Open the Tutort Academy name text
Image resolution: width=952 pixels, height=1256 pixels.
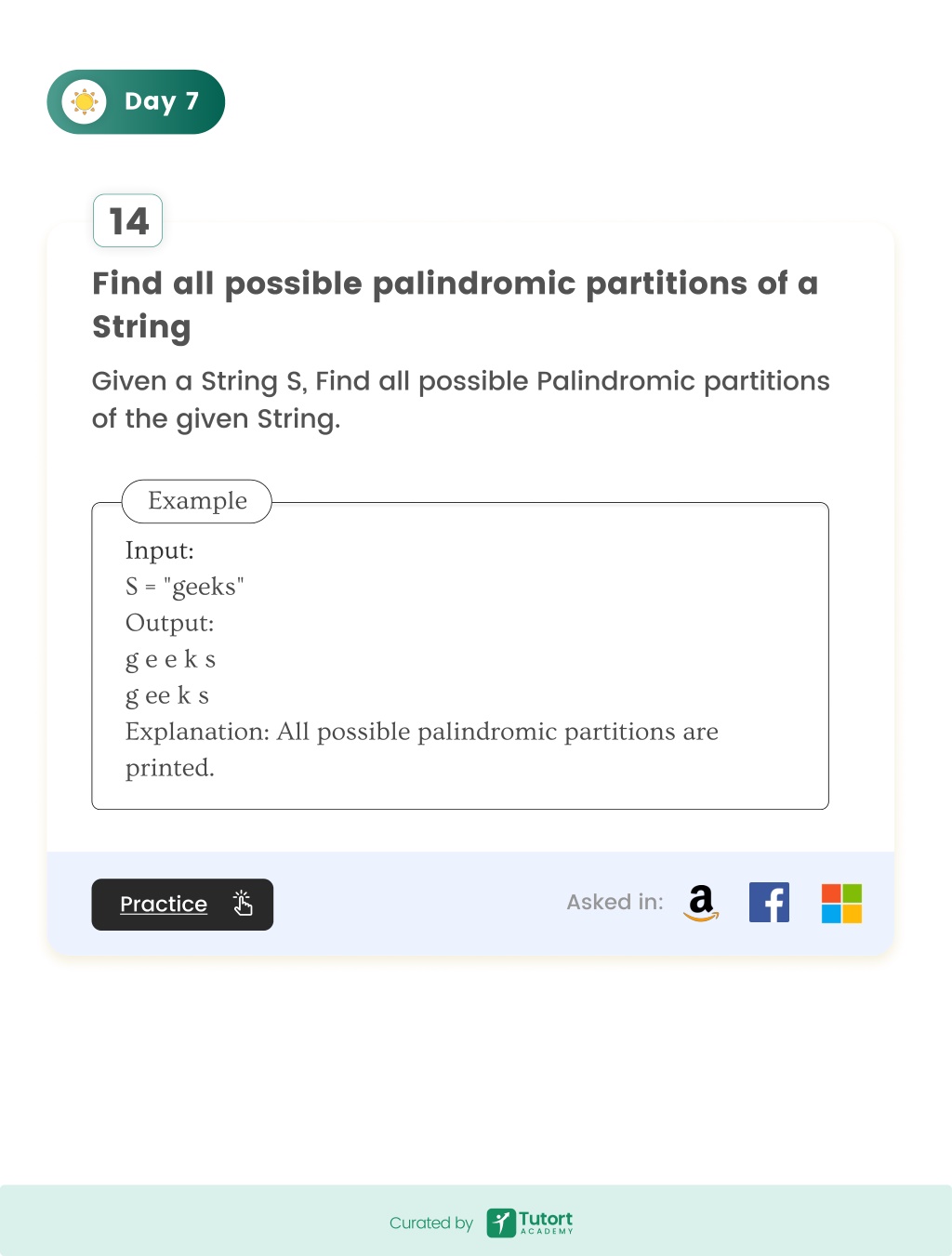pos(546,1222)
